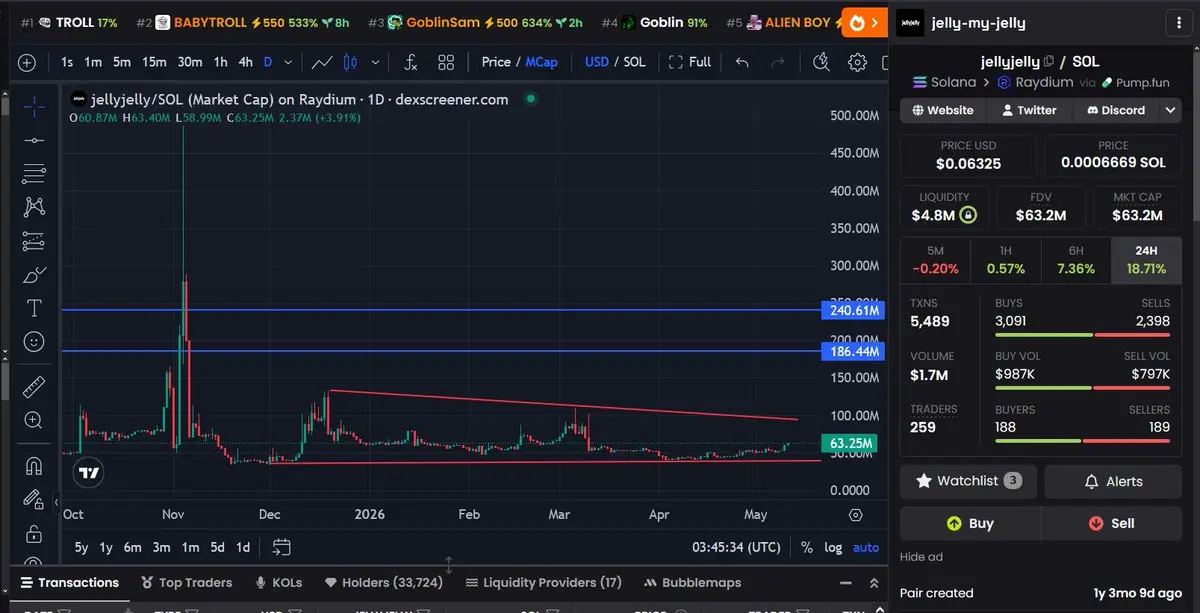1200x613 pixels.
Task: Open the Alerts button
Action: 1113,481
